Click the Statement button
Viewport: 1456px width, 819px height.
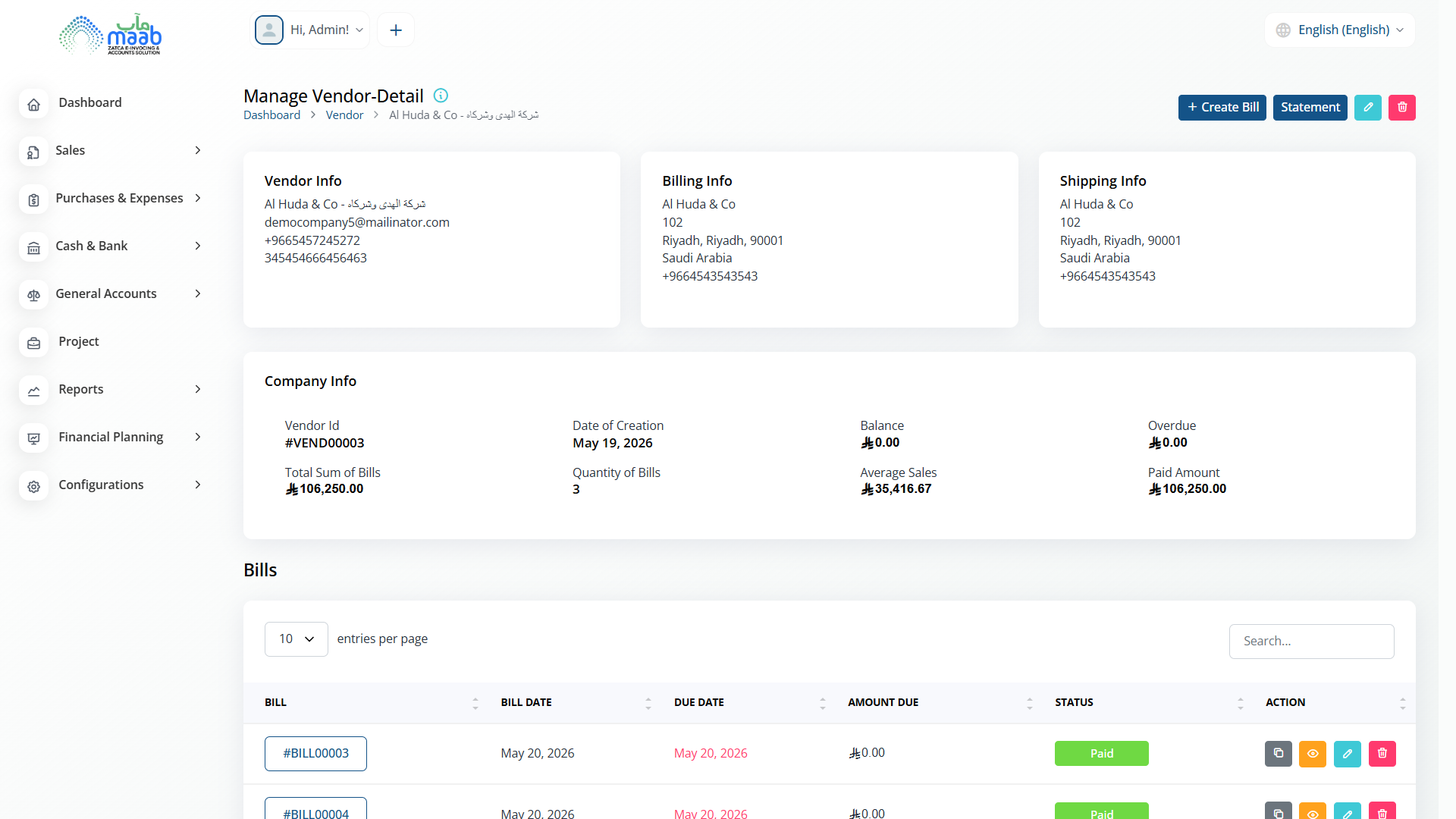click(1310, 108)
